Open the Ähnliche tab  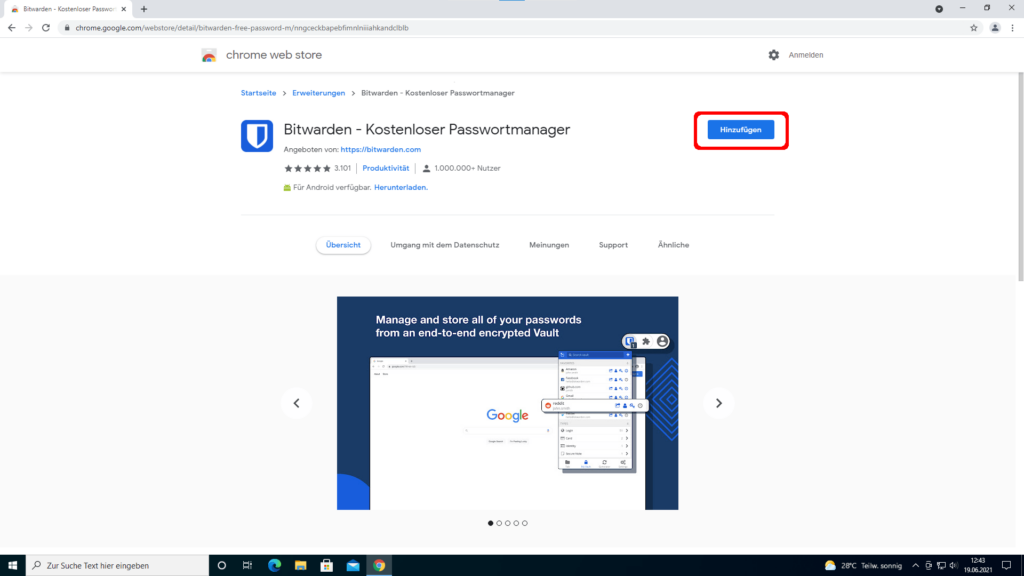[673, 245]
